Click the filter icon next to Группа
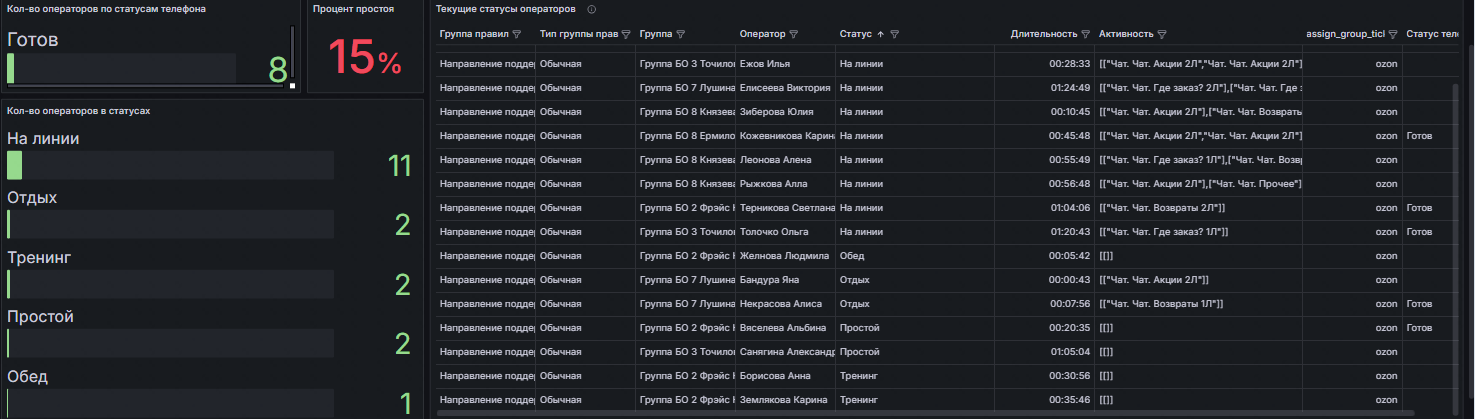 (680, 34)
